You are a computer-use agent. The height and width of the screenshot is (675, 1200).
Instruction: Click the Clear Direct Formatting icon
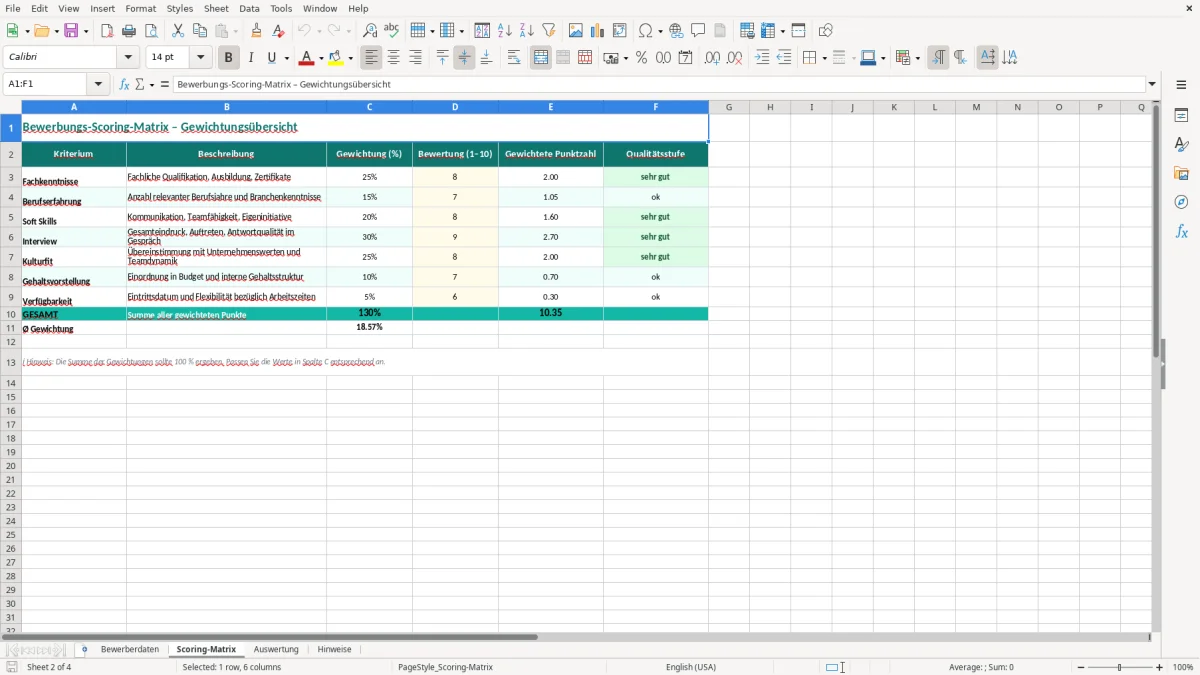point(279,31)
